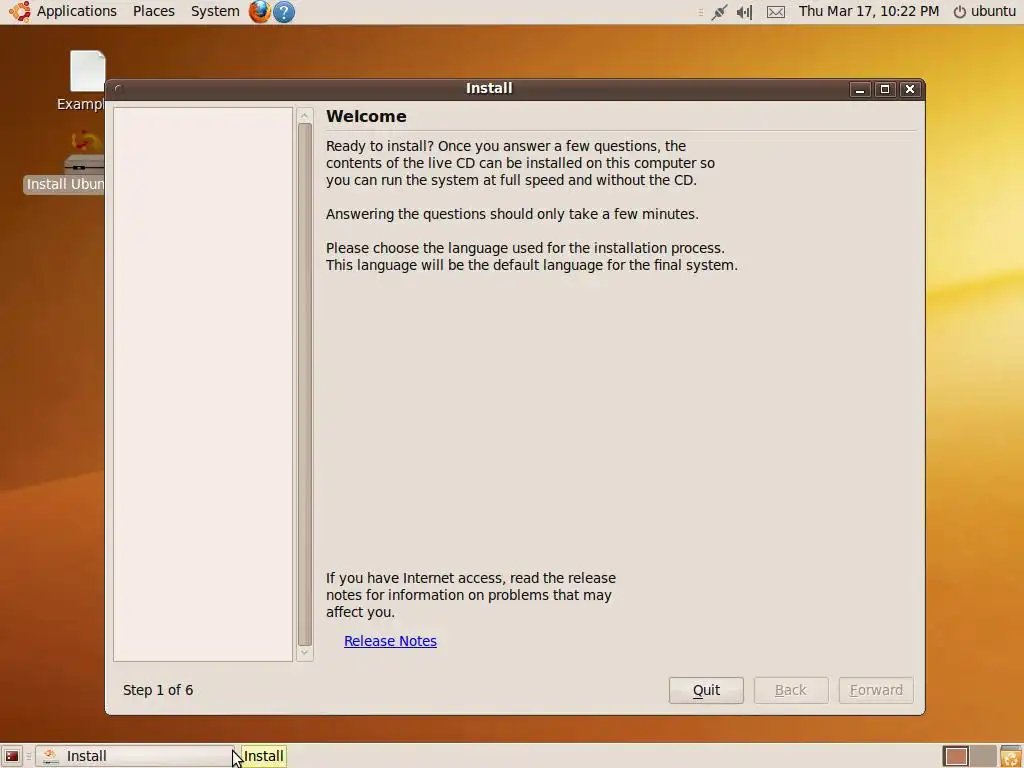This screenshot has width=1024, height=768.
Task: Click the ubuntu user session label
Action: [993, 11]
